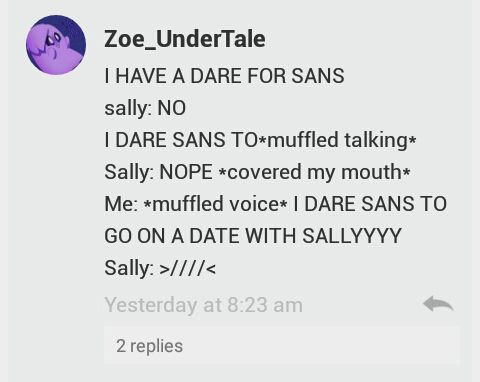Click the line sally: NO

coord(145,108)
